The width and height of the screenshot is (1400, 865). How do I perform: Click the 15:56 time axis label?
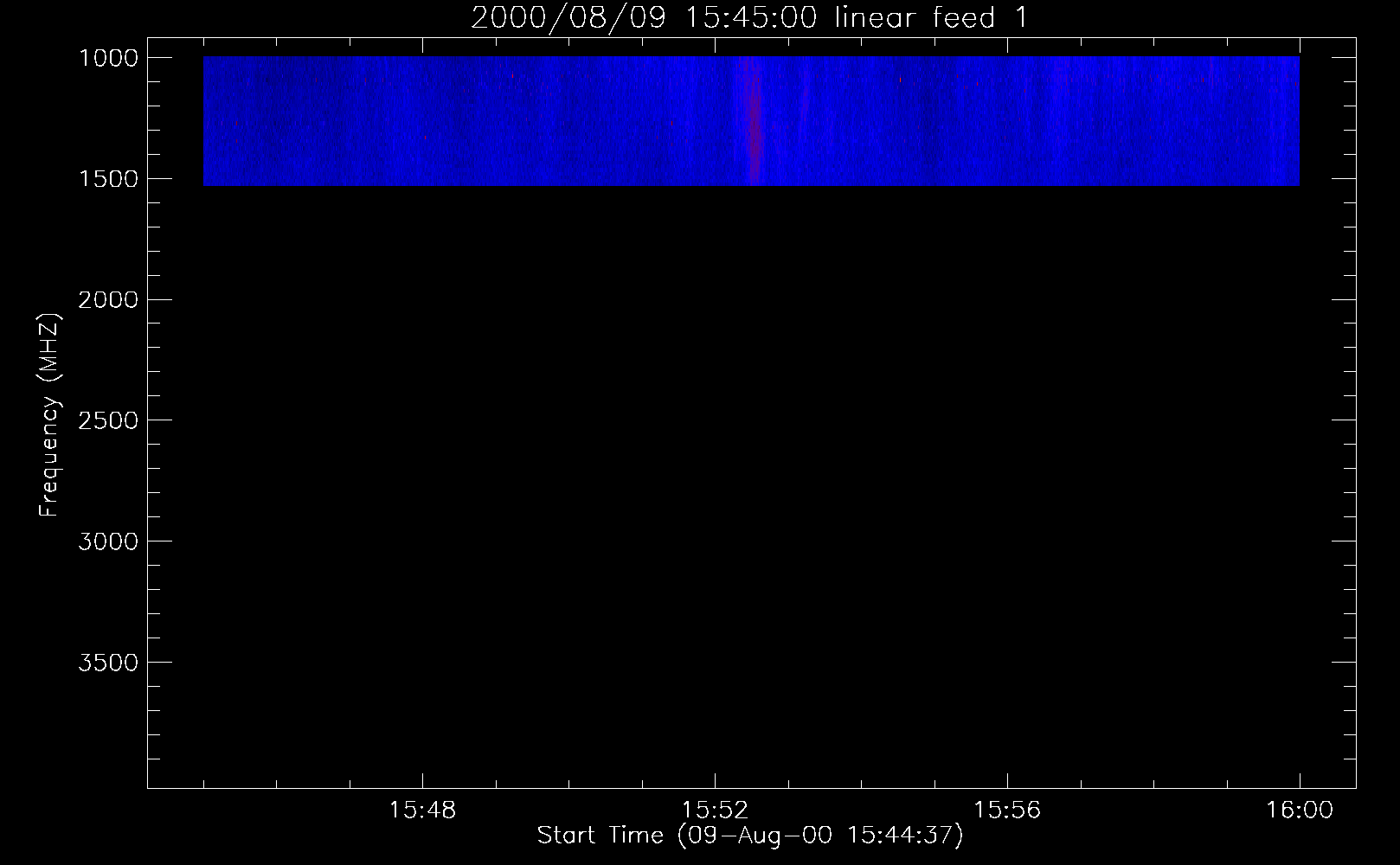pyautogui.click(x=1007, y=811)
